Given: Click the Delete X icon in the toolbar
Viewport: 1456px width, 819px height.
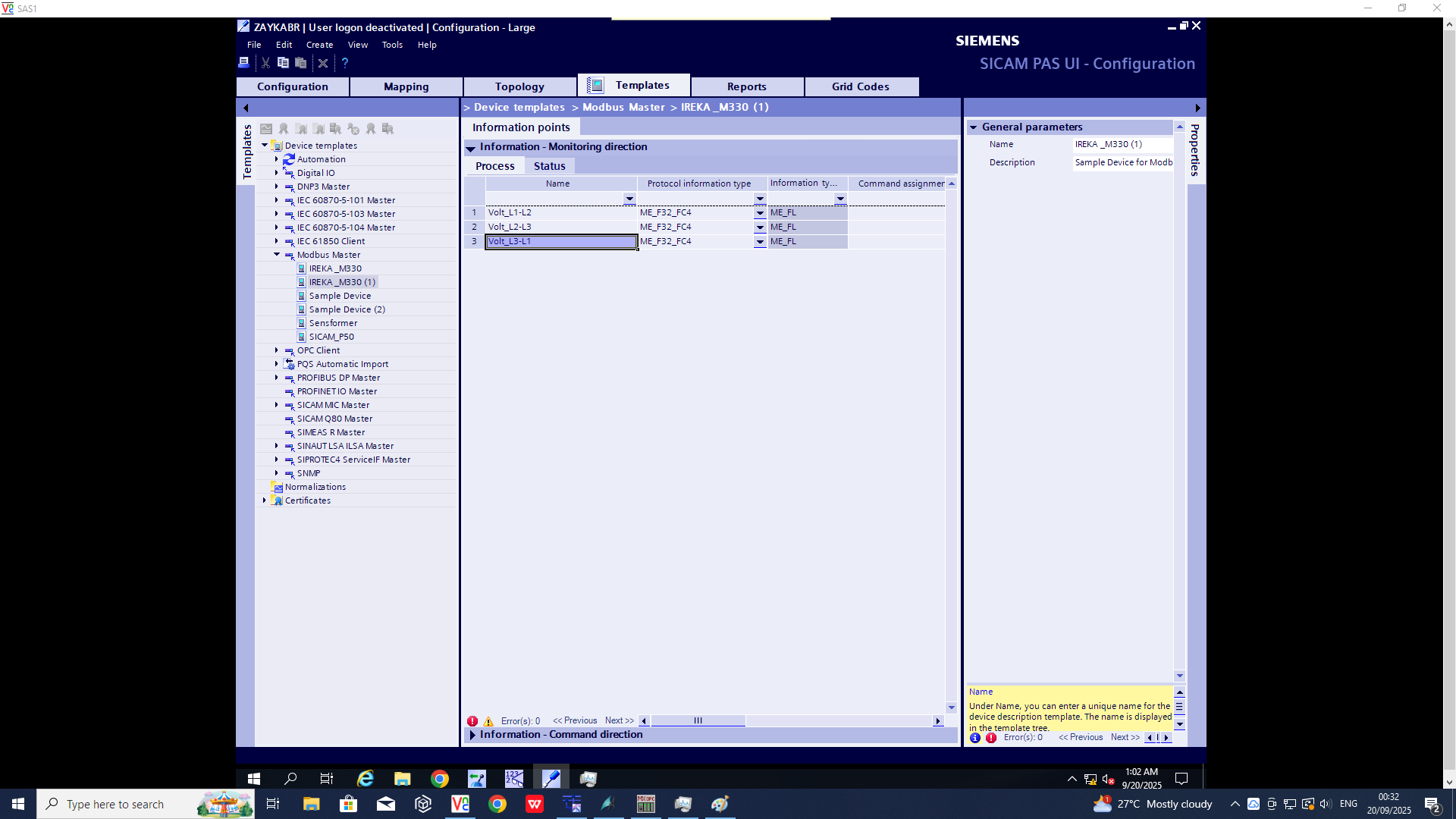Looking at the screenshot, I should pyautogui.click(x=323, y=63).
